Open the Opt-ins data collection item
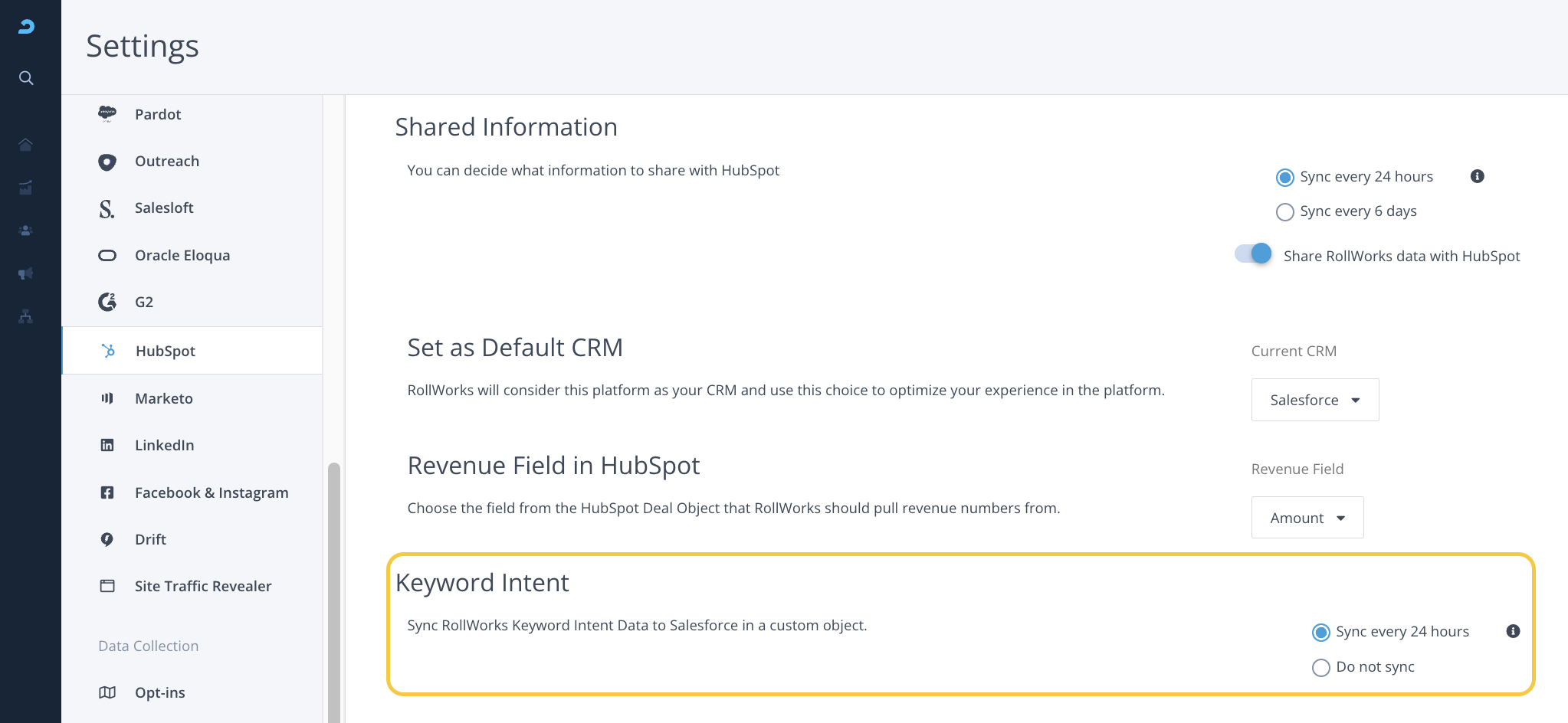 click(x=160, y=692)
